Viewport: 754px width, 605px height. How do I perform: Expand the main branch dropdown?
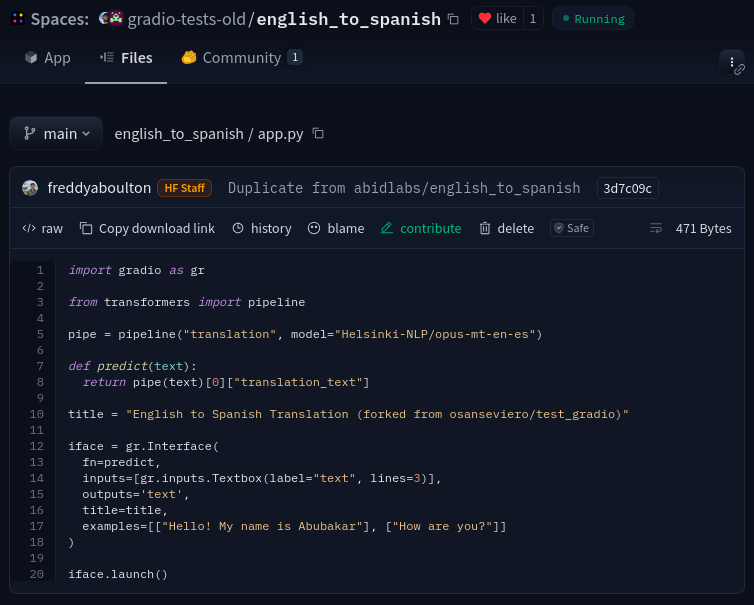point(56,133)
